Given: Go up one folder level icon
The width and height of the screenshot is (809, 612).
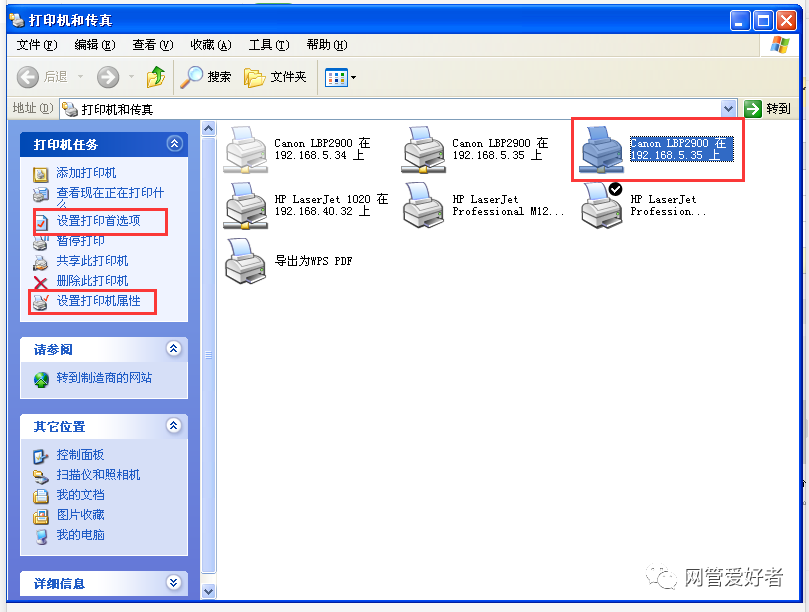Looking at the screenshot, I should pyautogui.click(x=156, y=77).
